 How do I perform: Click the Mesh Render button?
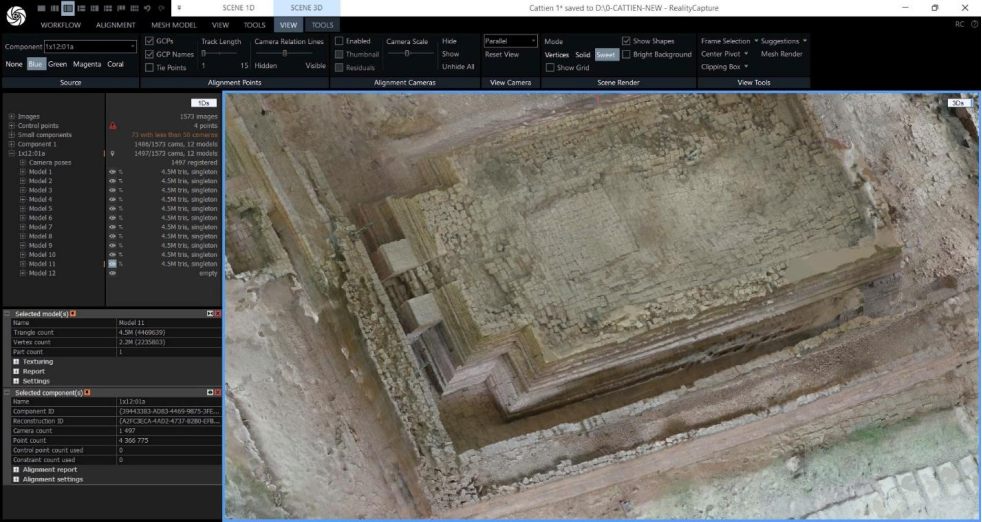pyautogui.click(x=782, y=54)
